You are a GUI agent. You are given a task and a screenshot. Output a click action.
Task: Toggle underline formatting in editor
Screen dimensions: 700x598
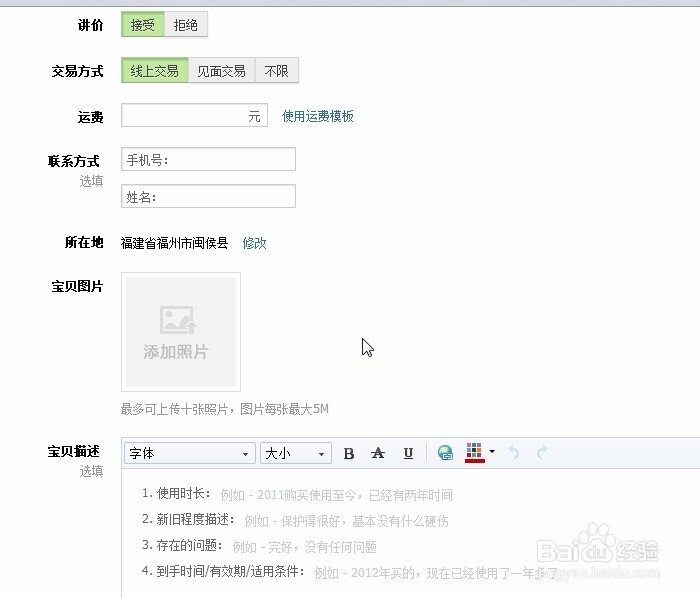click(408, 453)
